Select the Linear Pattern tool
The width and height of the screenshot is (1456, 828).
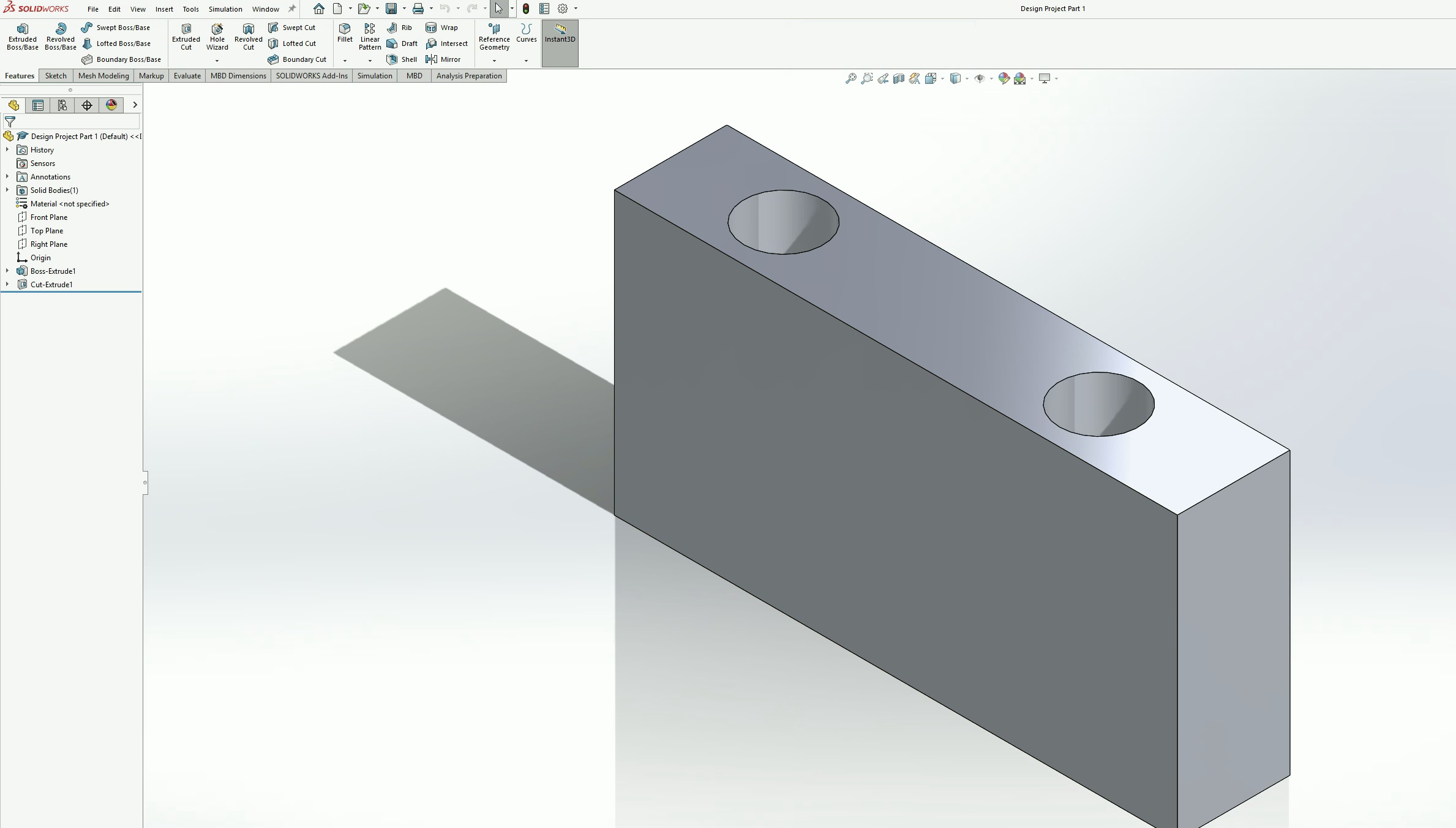[370, 37]
